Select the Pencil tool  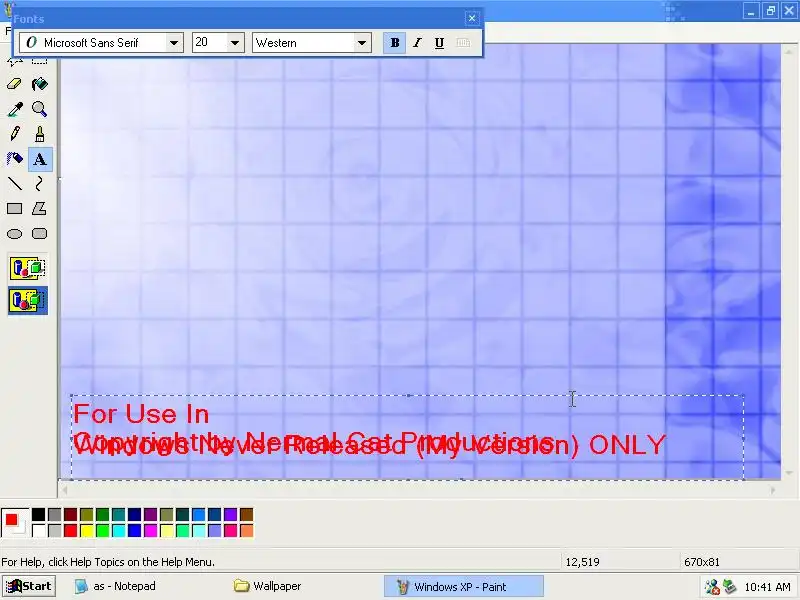(x=14, y=134)
